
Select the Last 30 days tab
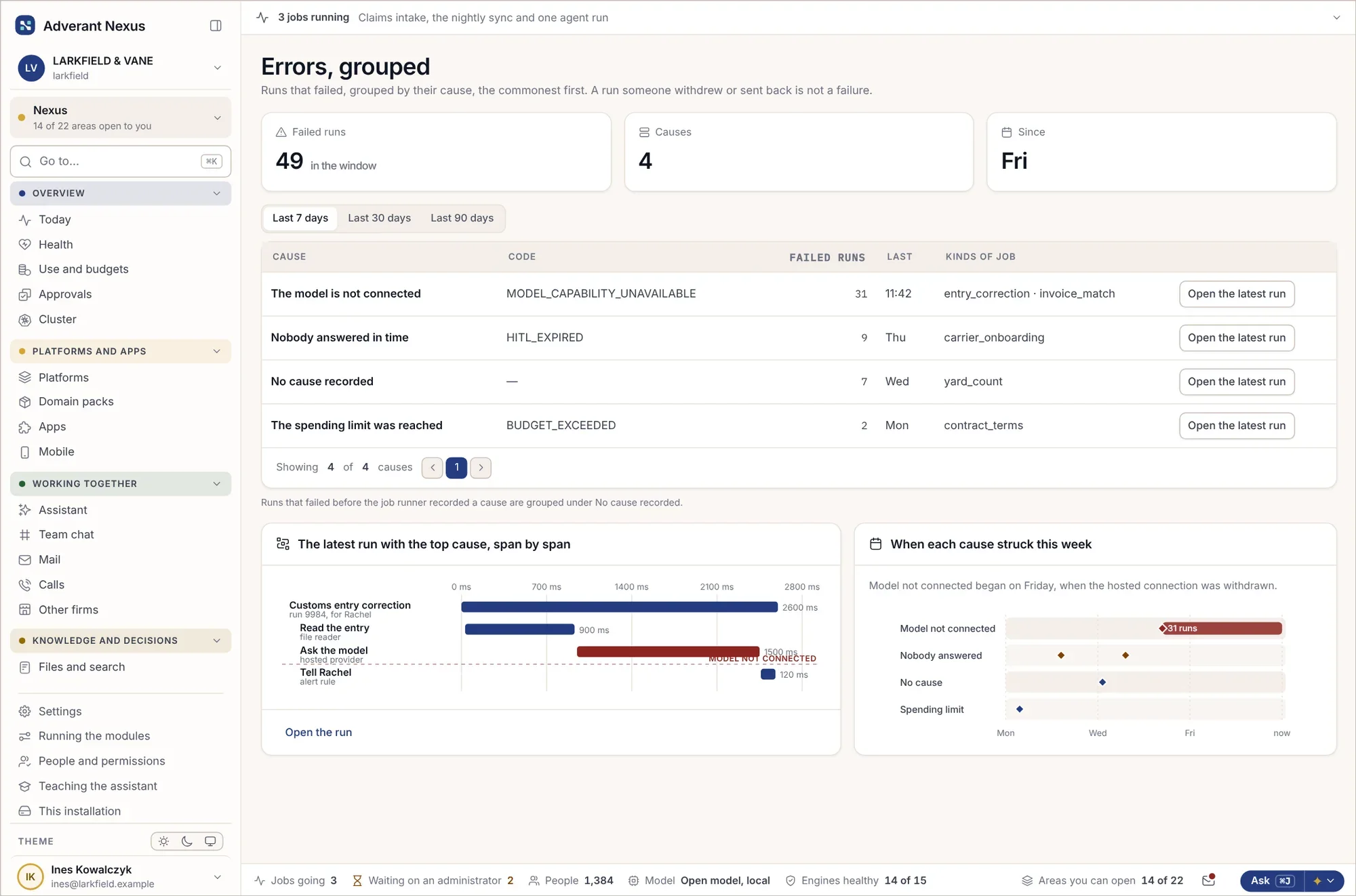(x=380, y=218)
